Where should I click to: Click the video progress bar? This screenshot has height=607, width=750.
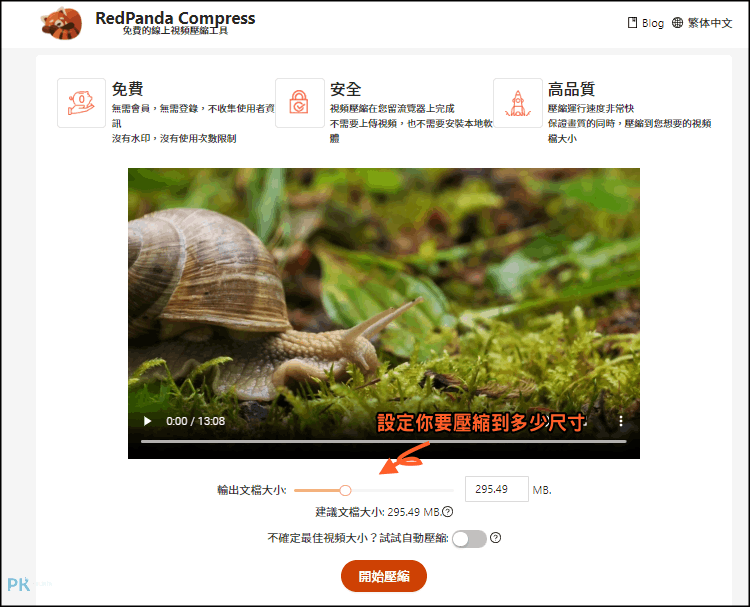tap(384, 441)
